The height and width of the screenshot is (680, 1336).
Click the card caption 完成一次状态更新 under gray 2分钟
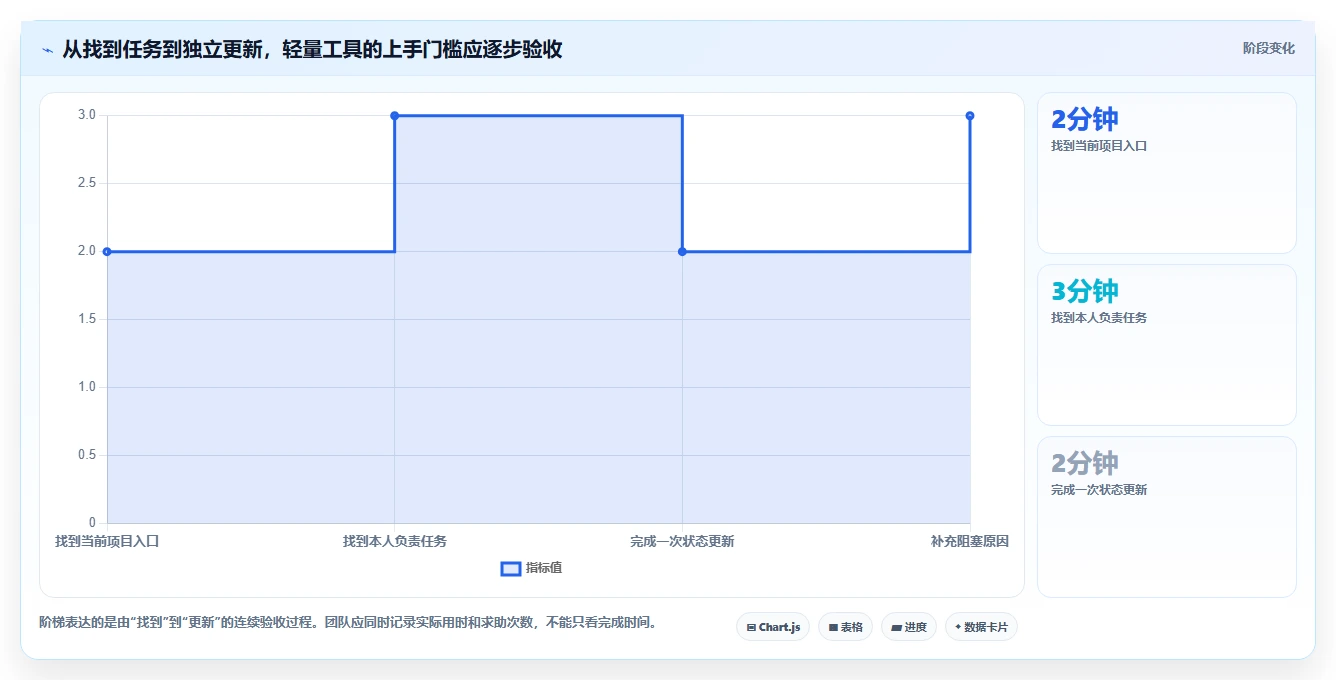pyautogui.click(x=1099, y=490)
